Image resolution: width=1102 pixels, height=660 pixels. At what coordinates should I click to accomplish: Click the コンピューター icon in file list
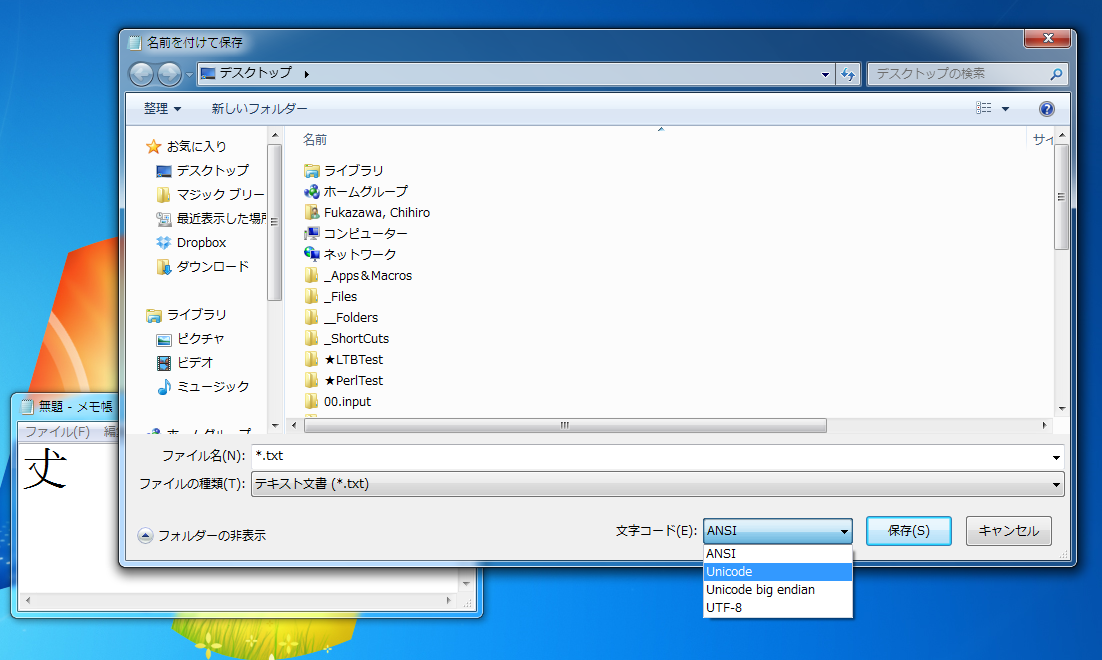coord(311,233)
